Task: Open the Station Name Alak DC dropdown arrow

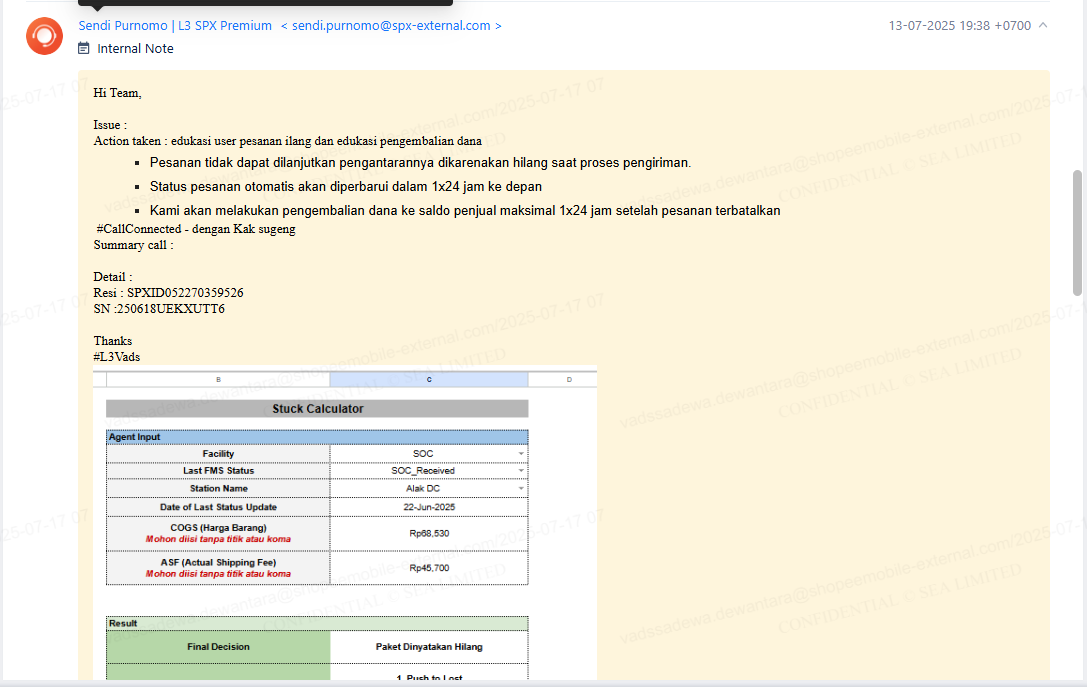Action: coord(521,489)
